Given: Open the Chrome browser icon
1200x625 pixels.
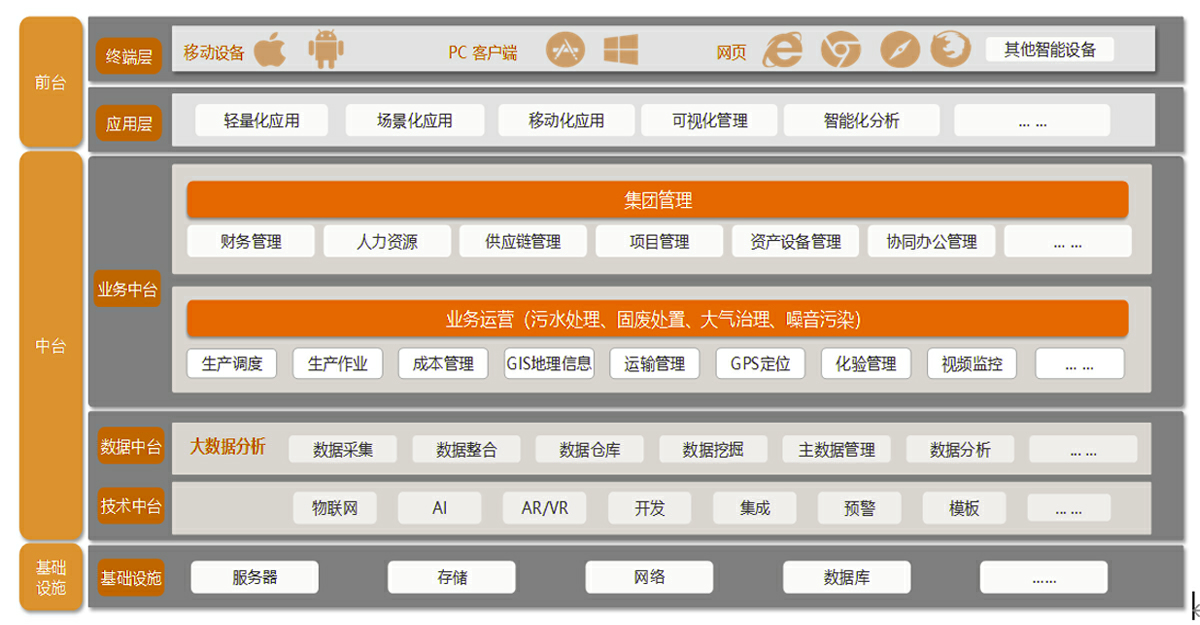Looking at the screenshot, I should (x=841, y=50).
